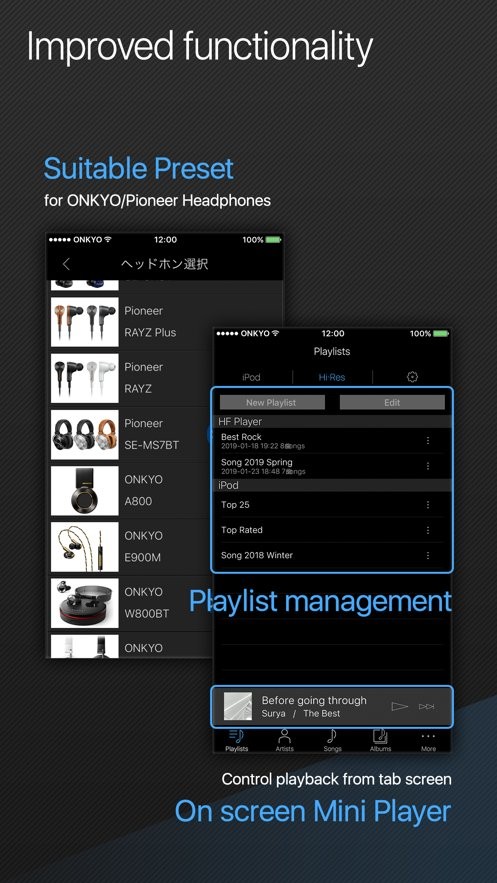The width and height of the screenshot is (497, 883).
Task: Open the Song 2018 Winter playlist
Action: [332, 555]
